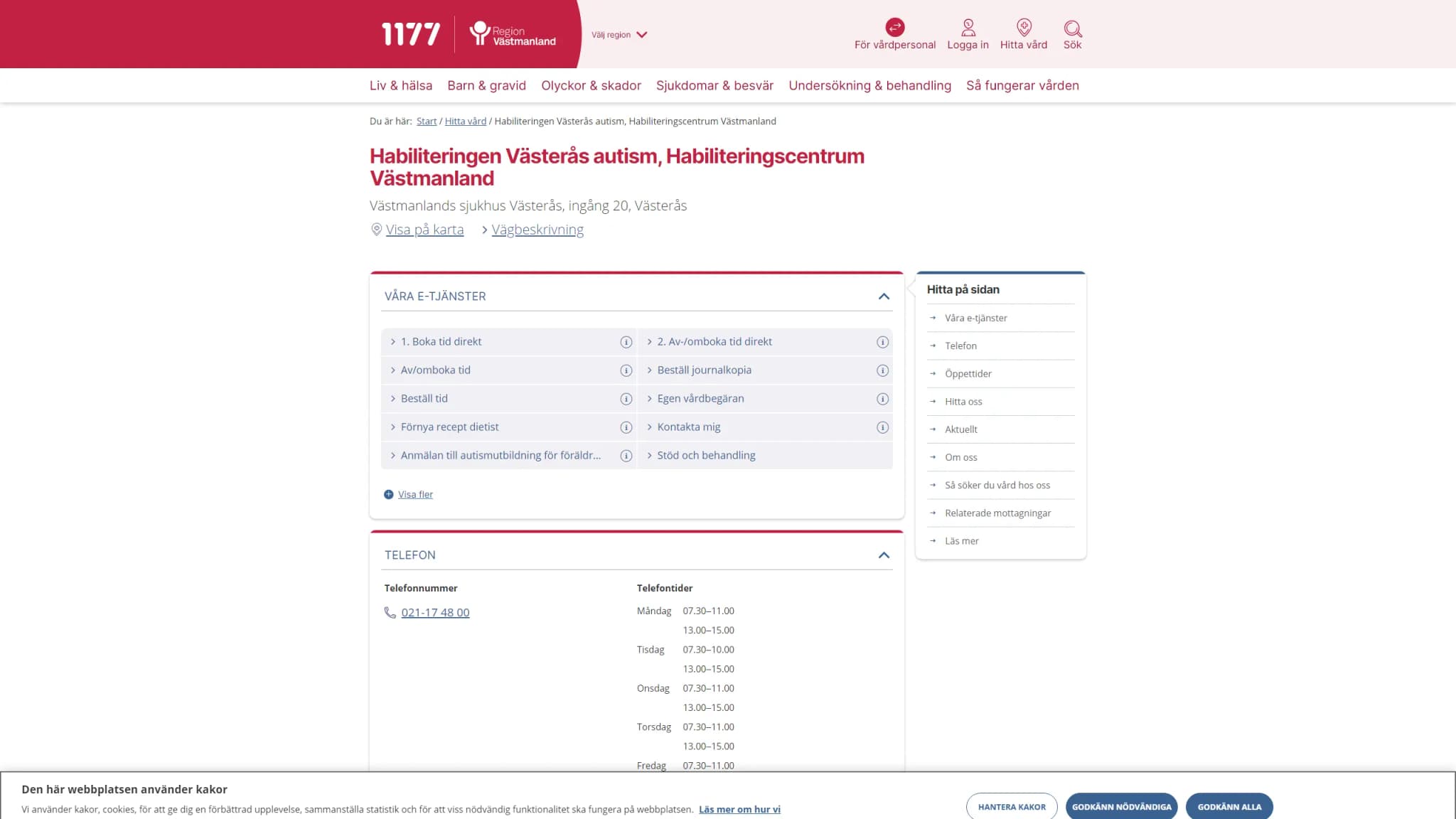The image size is (1456, 819).
Task: Click Hantera kakor button
Action: (1012, 807)
